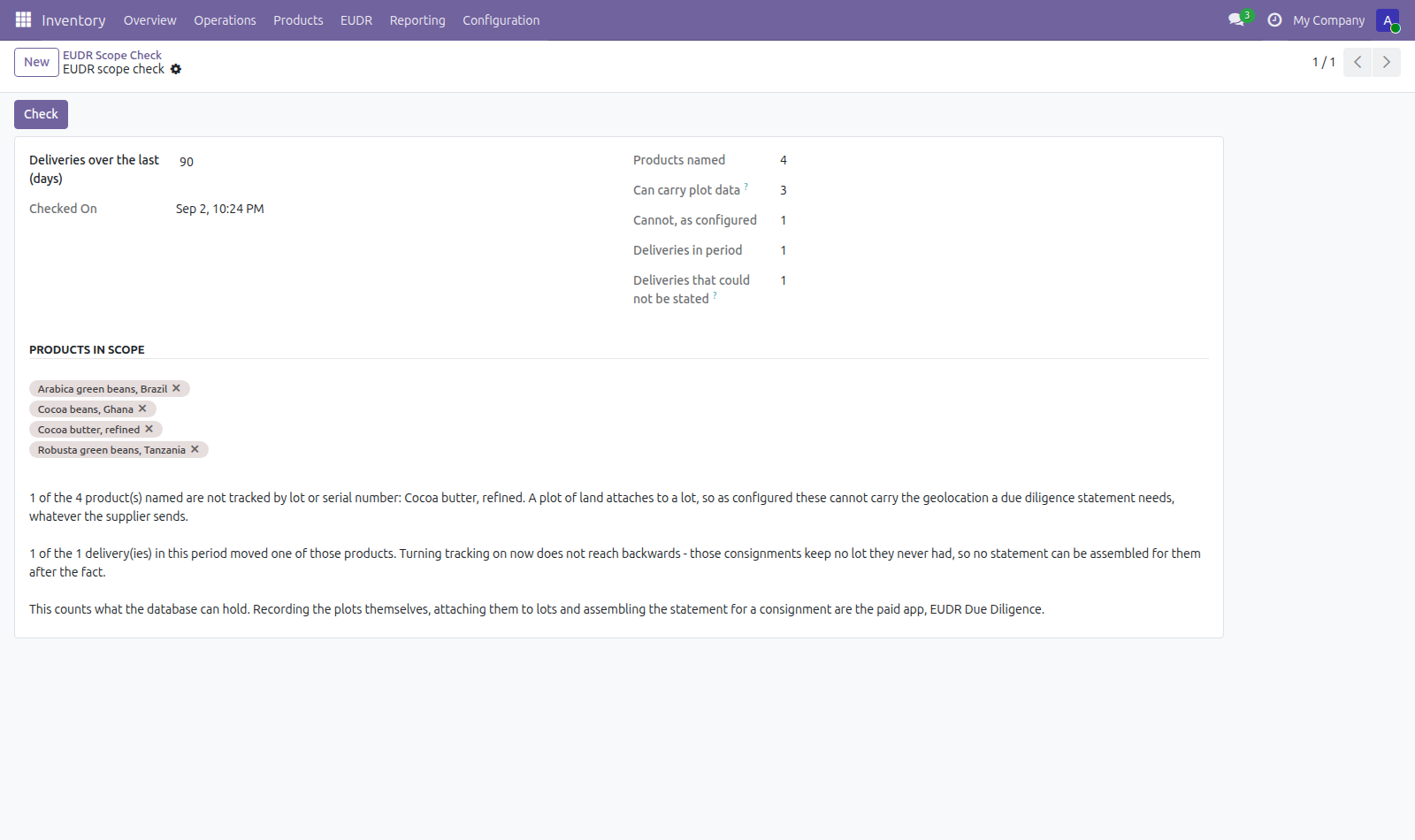Screen dimensions: 1415x840
Task: Open the Overview menu
Action: click(x=150, y=19)
